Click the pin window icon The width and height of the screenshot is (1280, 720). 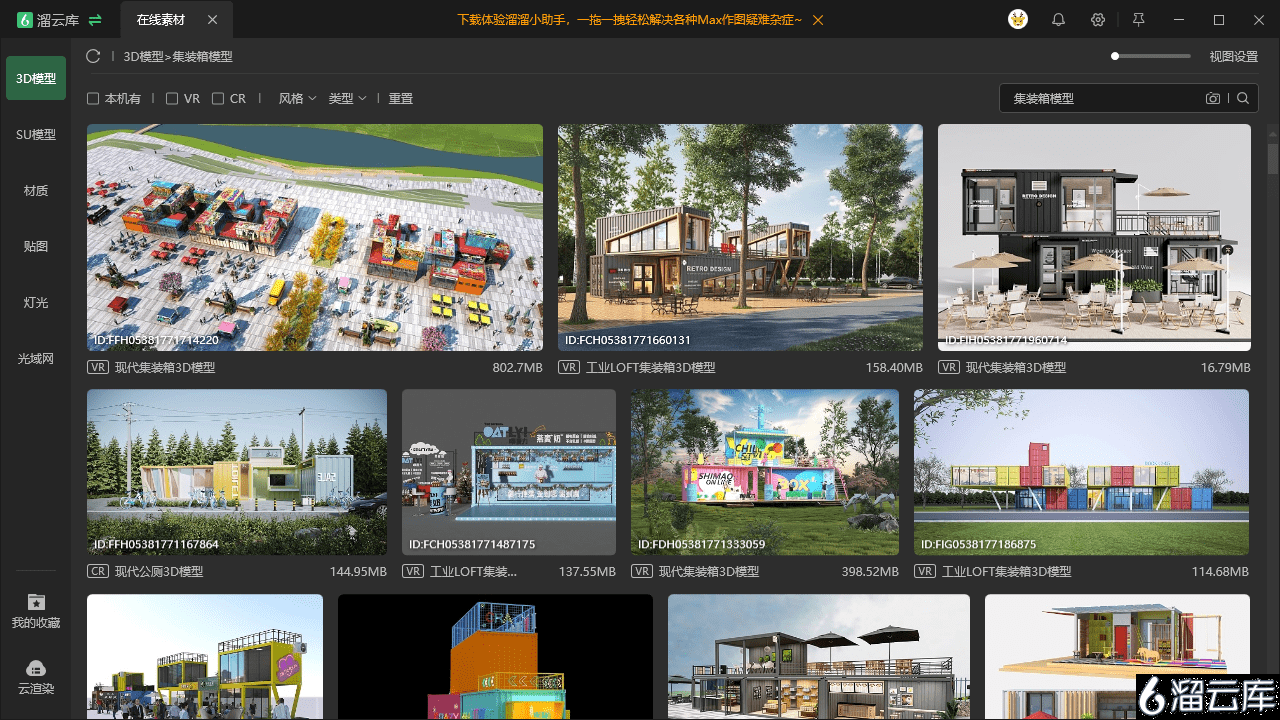tap(1138, 20)
